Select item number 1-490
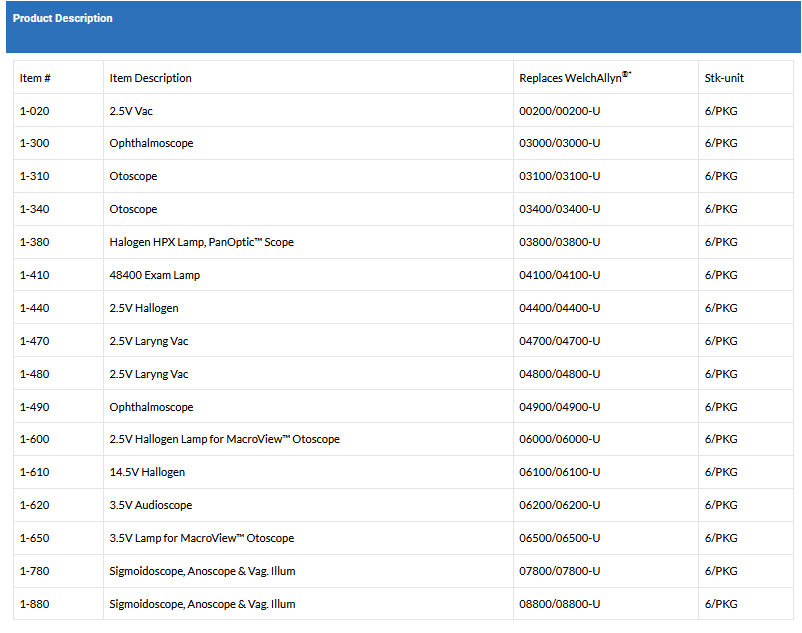 pos(34,407)
